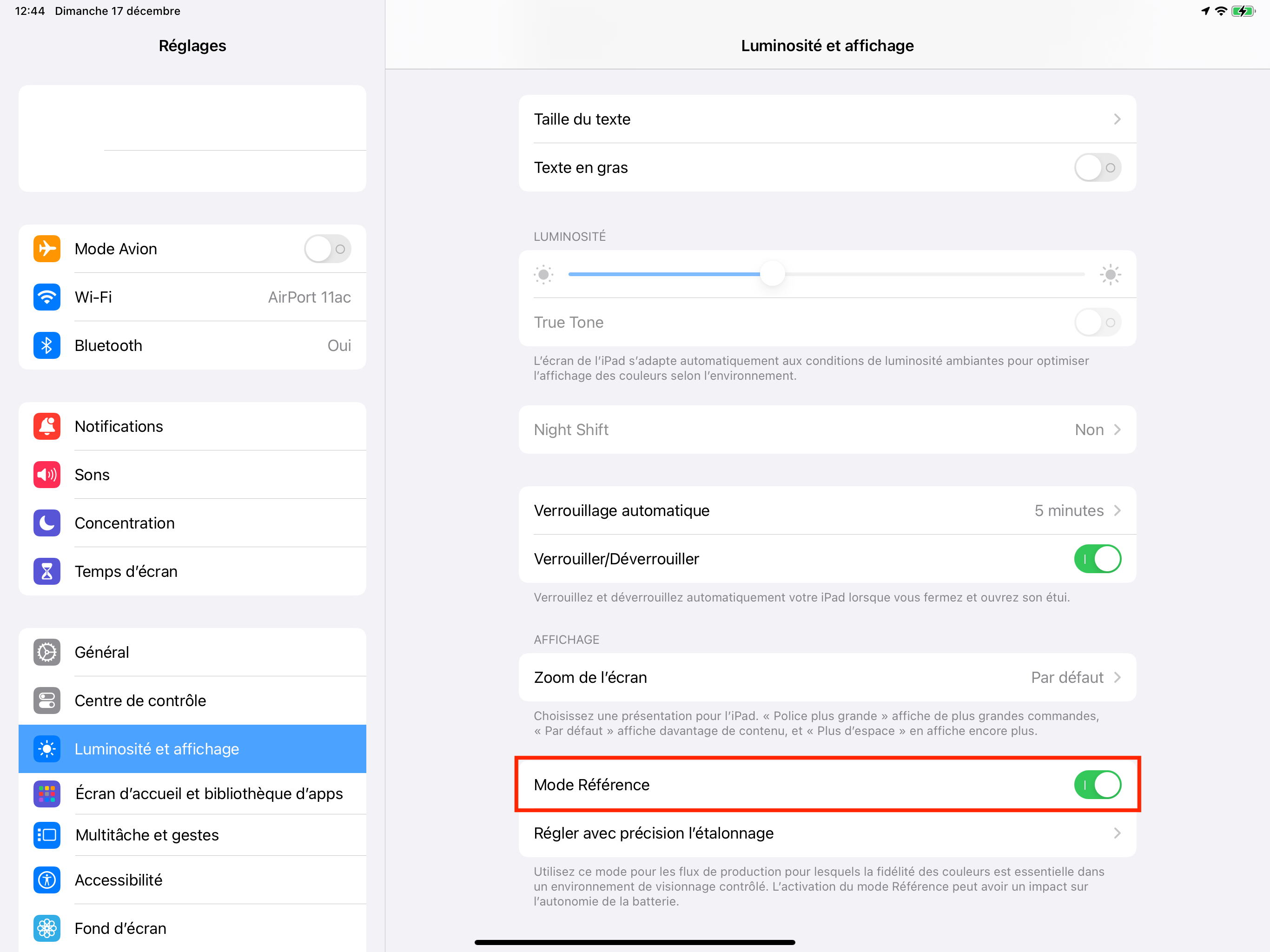Select Centre de contrôle in sidebar

[192, 701]
